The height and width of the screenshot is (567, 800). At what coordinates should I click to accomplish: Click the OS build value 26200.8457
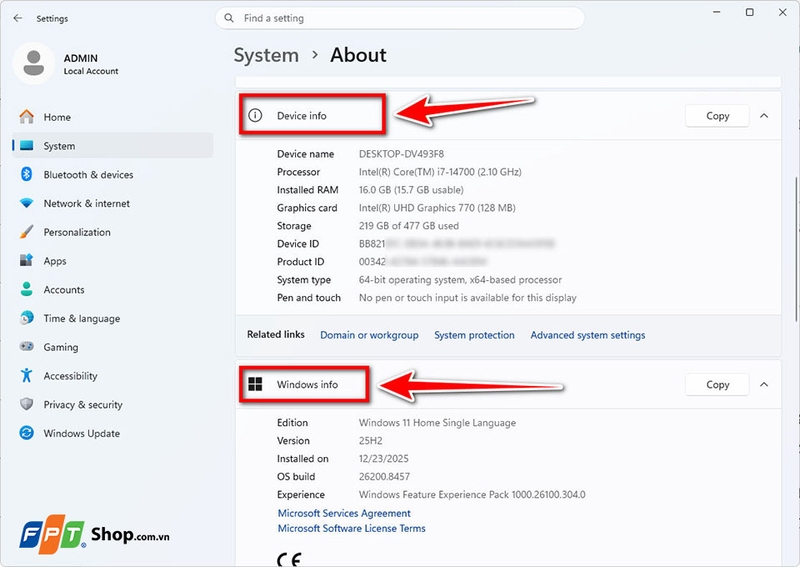[384, 477]
